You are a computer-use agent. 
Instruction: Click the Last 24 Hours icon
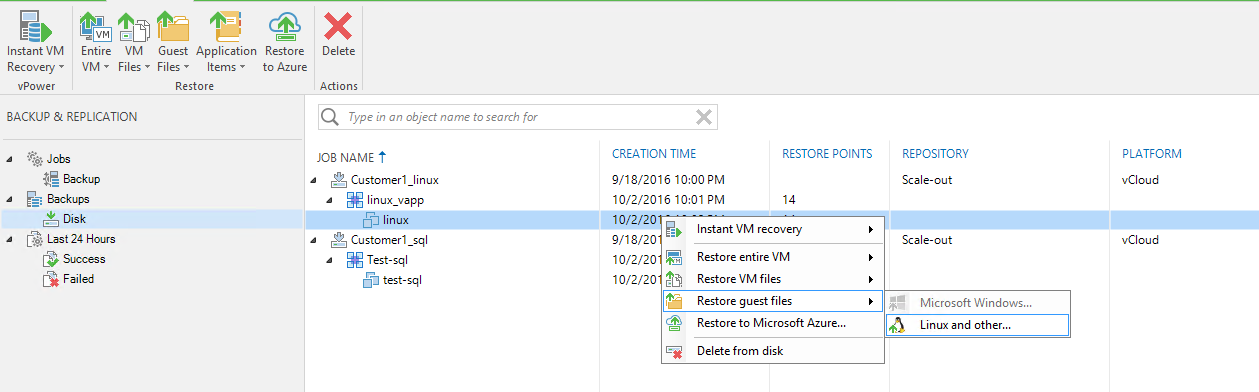click(34, 239)
